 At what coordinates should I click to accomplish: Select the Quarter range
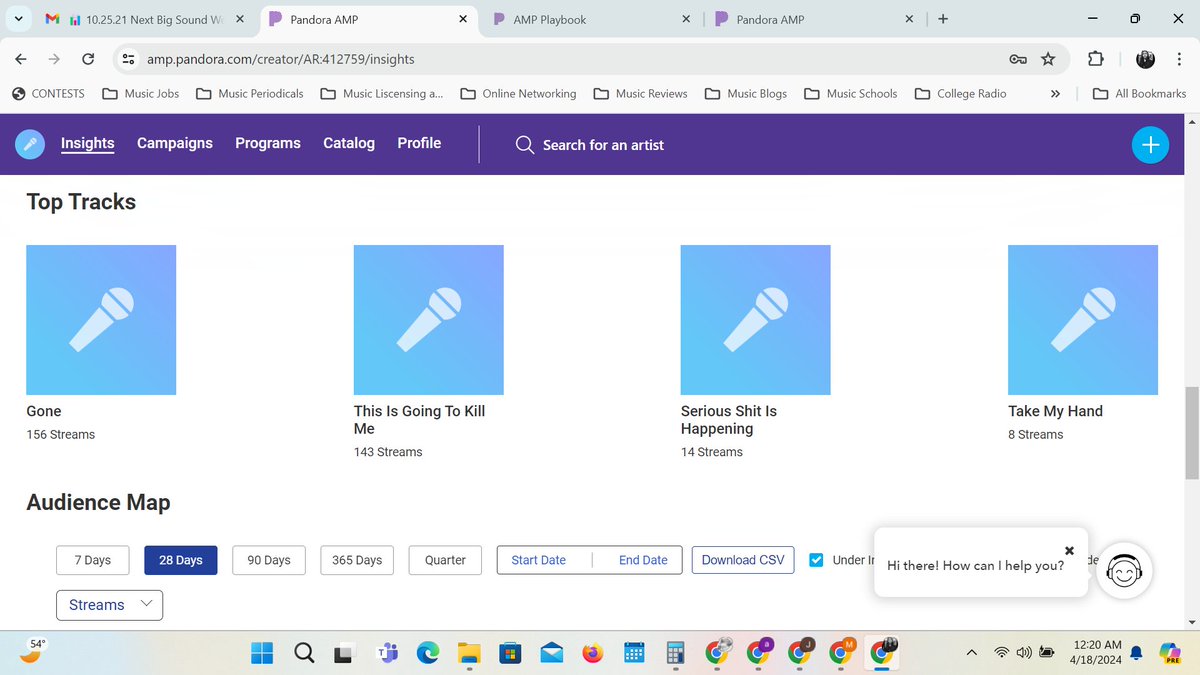point(445,560)
